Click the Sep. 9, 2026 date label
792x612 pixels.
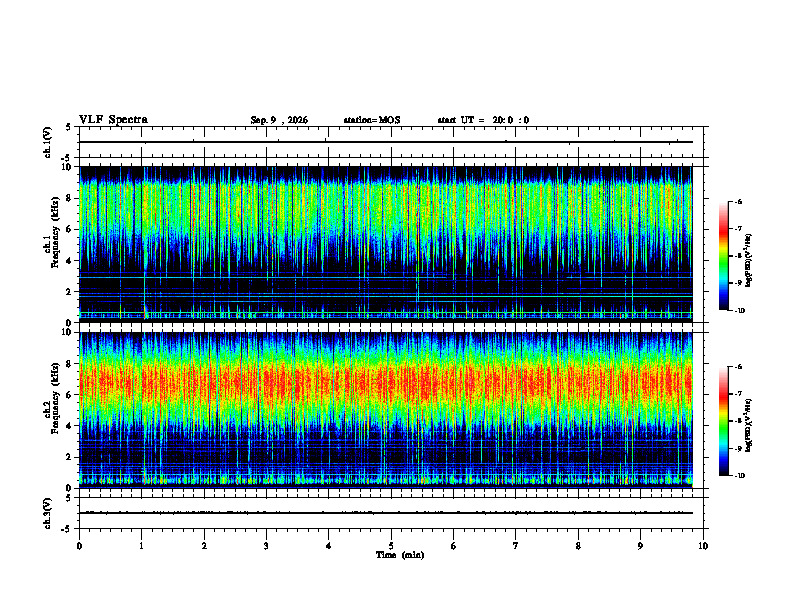click(279, 120)
